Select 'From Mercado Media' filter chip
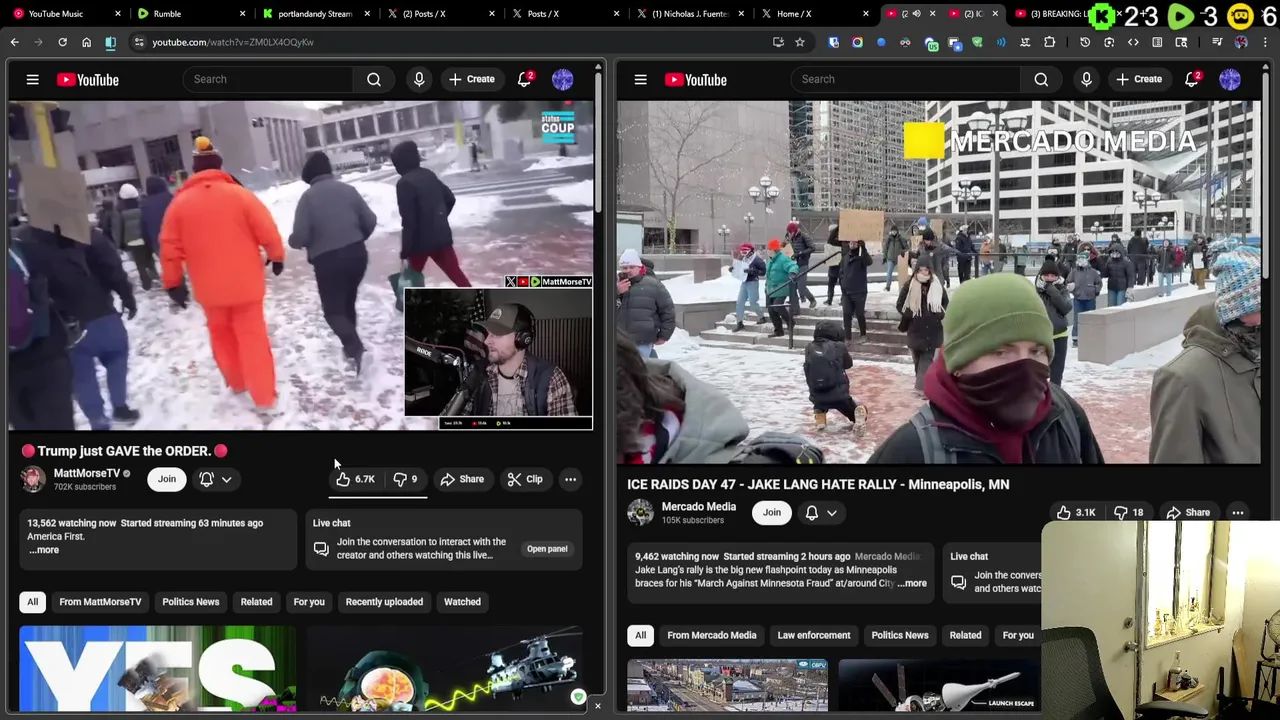 [x=712, y=635]
